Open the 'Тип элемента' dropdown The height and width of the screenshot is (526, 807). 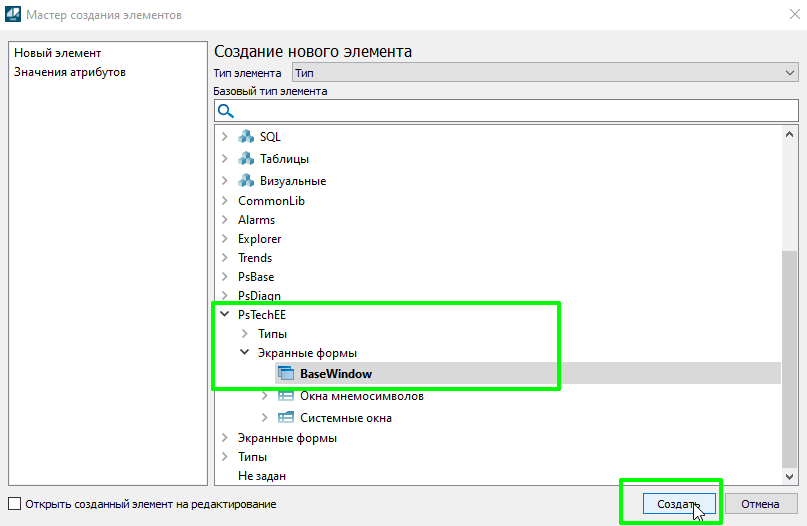coord(544,72)
